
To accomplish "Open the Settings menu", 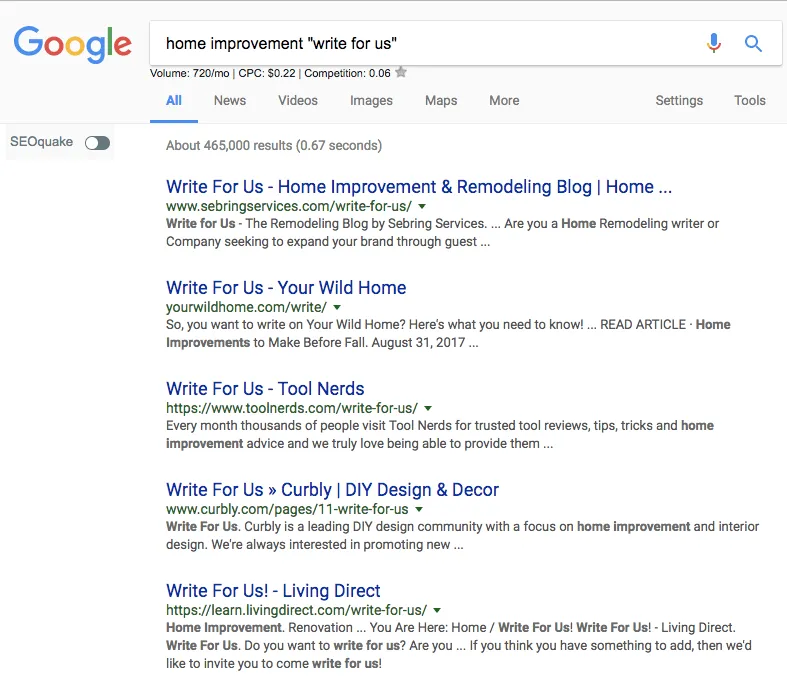I will 679,101.
